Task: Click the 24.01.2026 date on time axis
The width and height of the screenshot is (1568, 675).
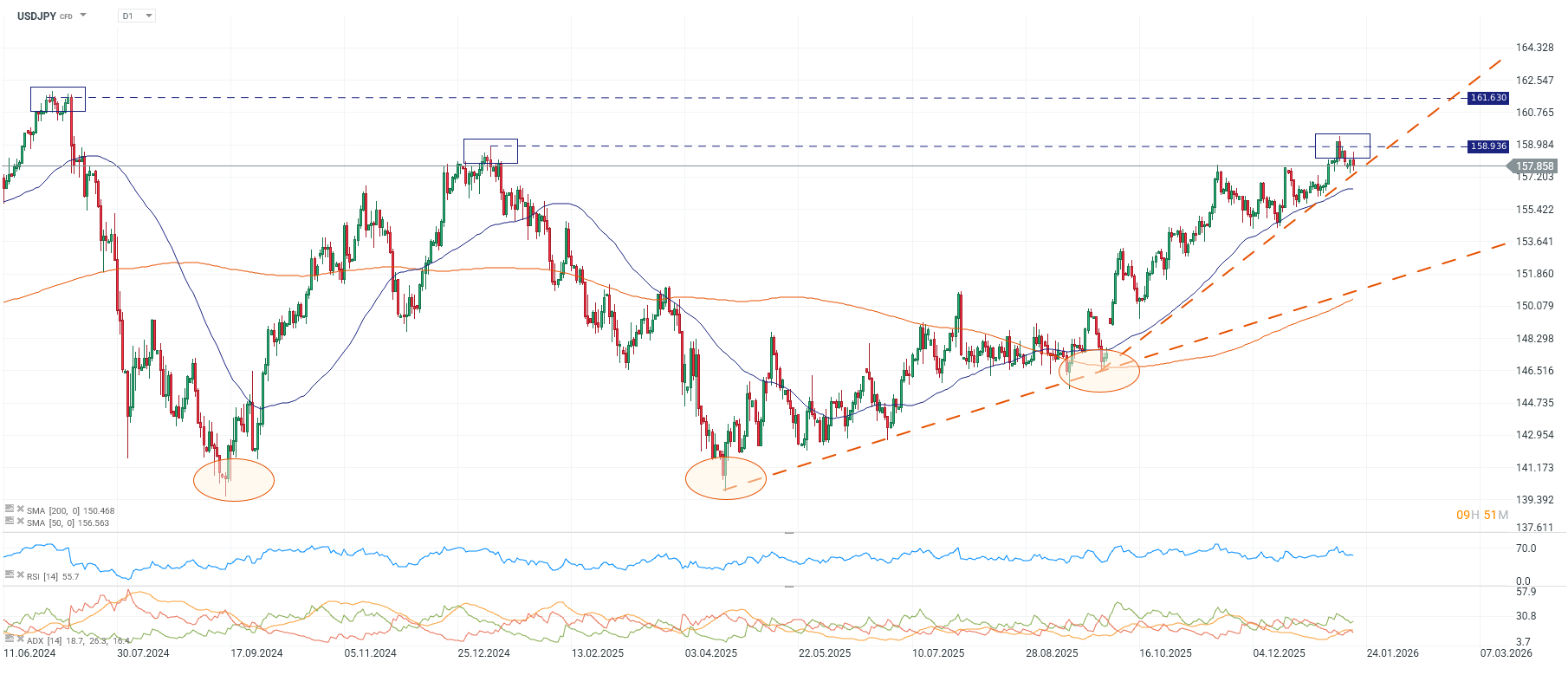Action: (1392, 653)
